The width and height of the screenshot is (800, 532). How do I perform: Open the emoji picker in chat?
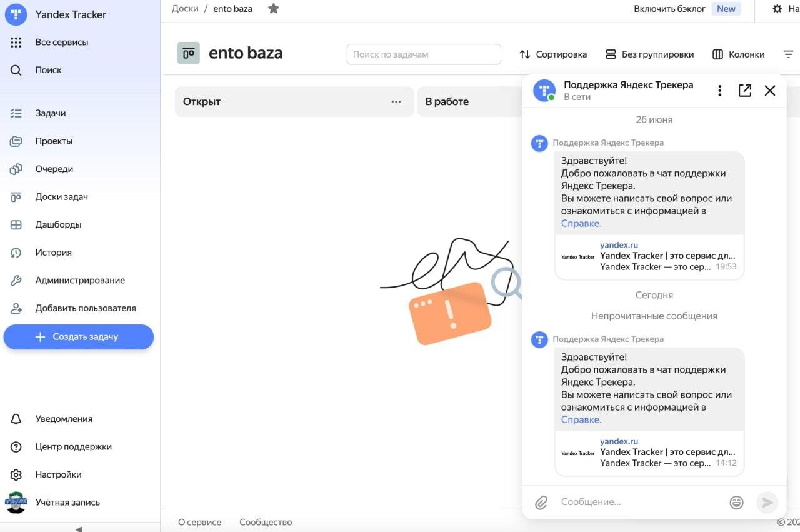click(736, 502)
